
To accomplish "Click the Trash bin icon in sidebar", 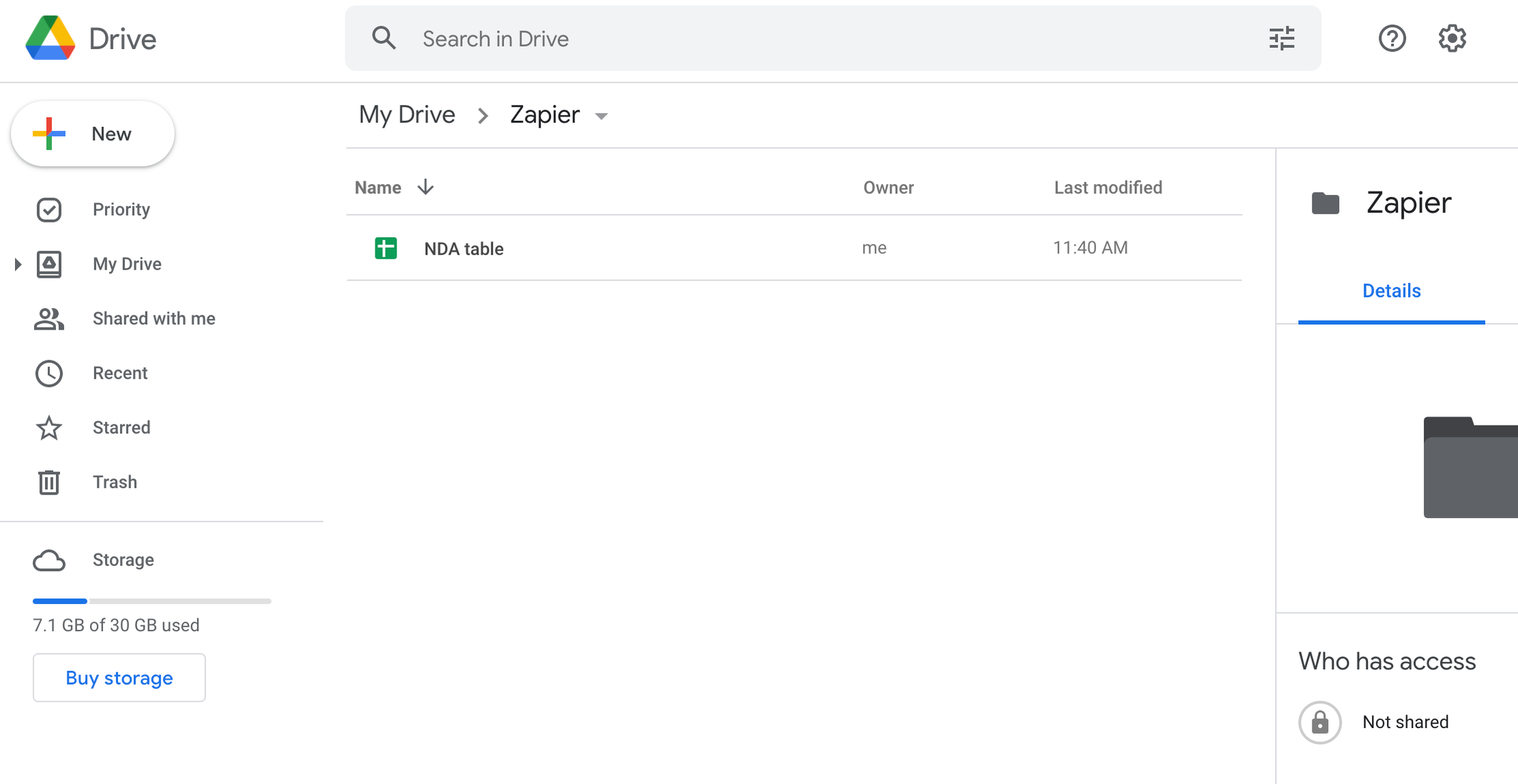I will (48, 482).
